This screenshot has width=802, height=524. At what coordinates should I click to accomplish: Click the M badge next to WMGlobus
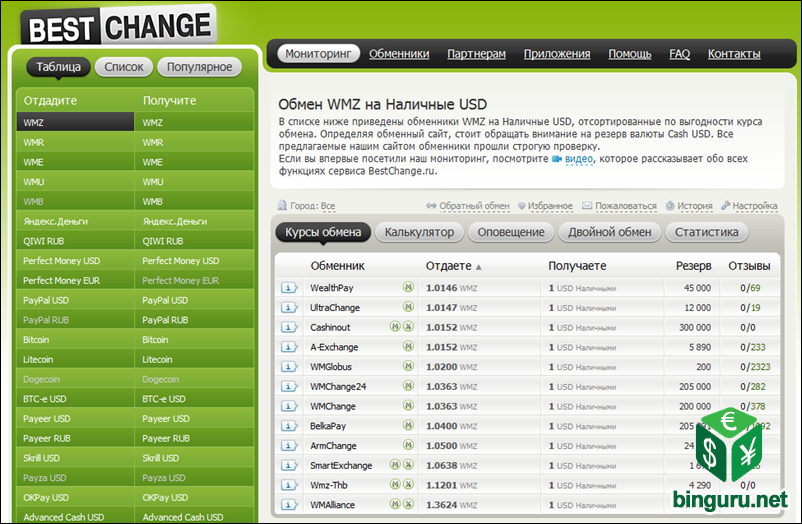coord(408,366)
